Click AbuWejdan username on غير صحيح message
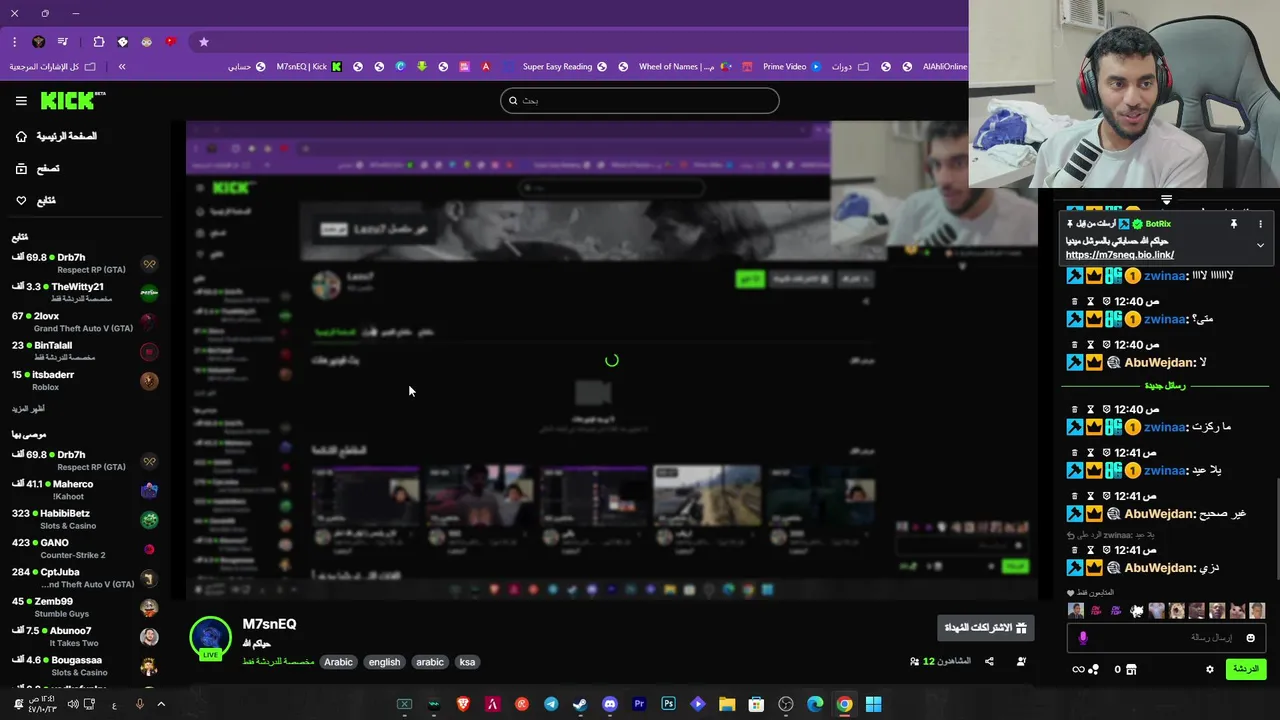 point(1160,514)
